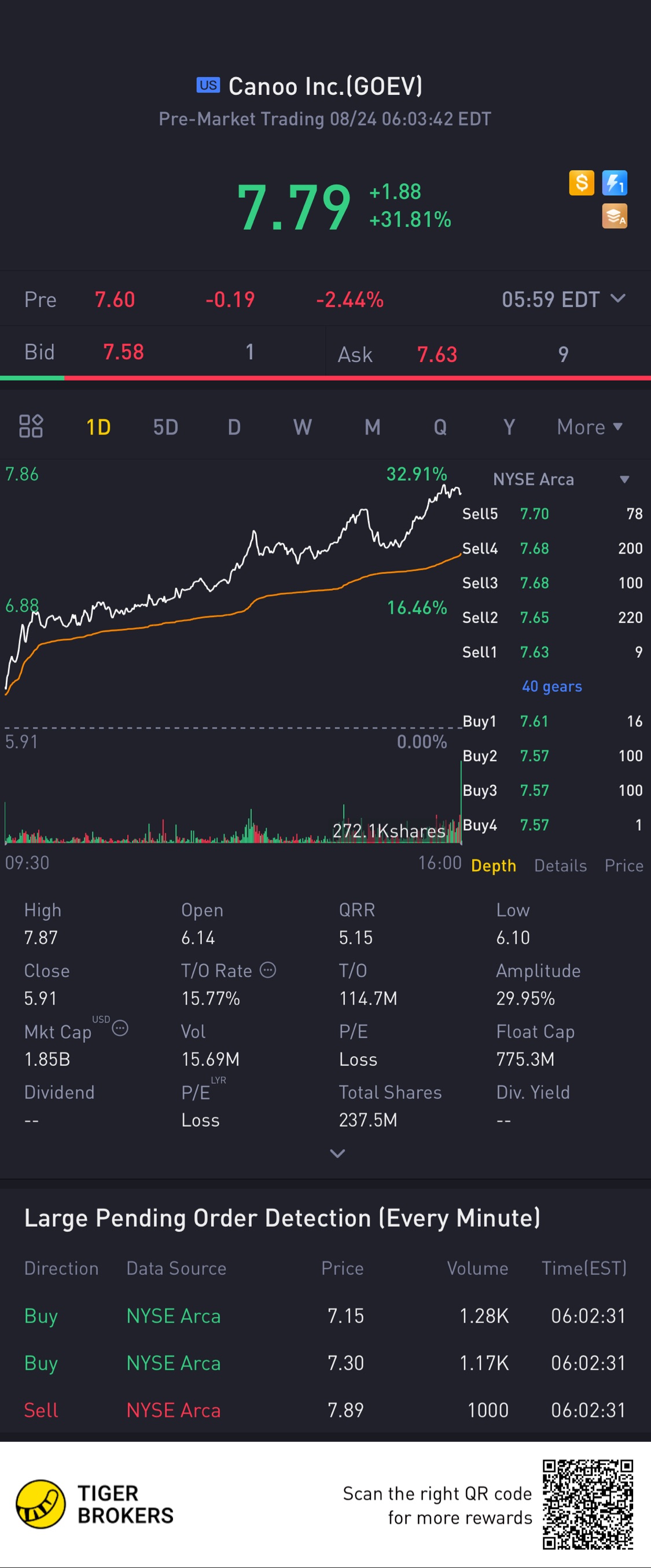Open the NYSE Arca exchange dropdown

click(624, 479)
